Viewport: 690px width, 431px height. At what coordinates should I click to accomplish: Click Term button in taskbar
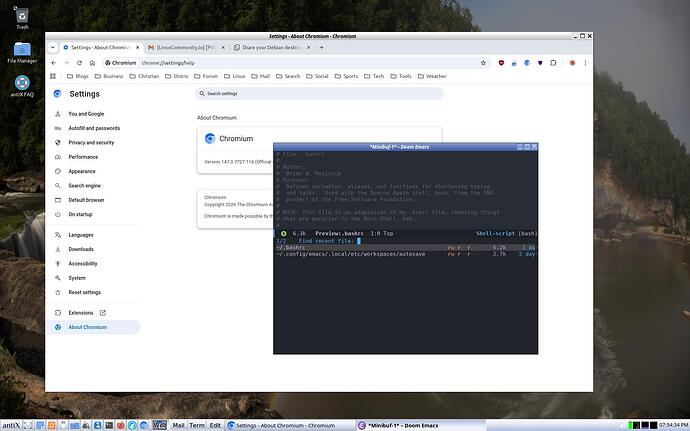197,425
